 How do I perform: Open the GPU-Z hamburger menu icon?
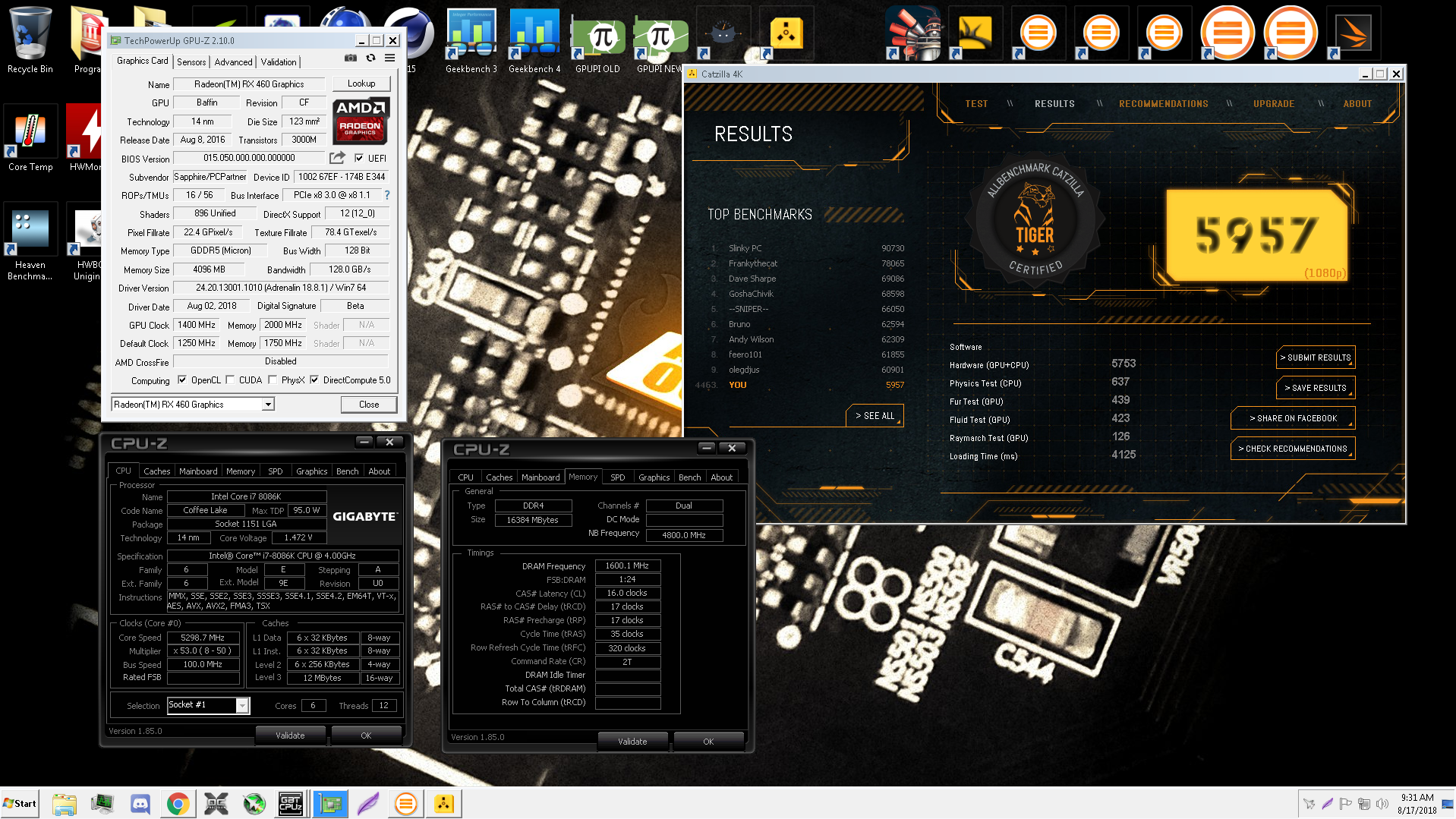click(389, 58)
